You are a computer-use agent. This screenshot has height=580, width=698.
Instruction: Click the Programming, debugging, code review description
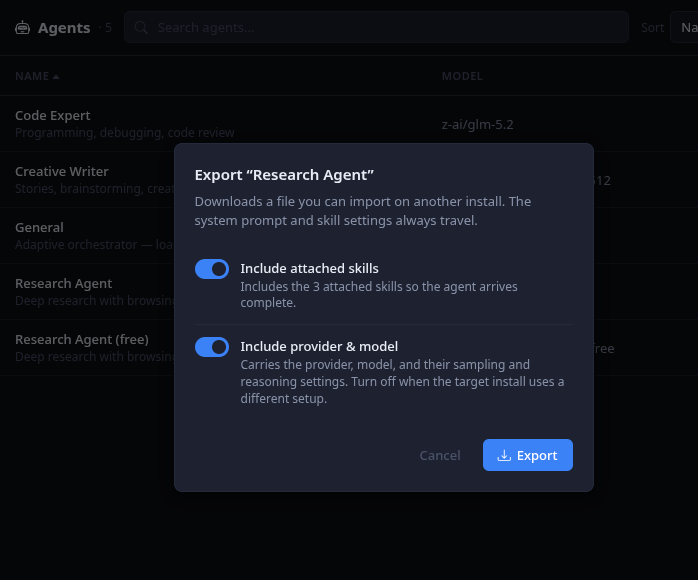click(x=125, y=133)
